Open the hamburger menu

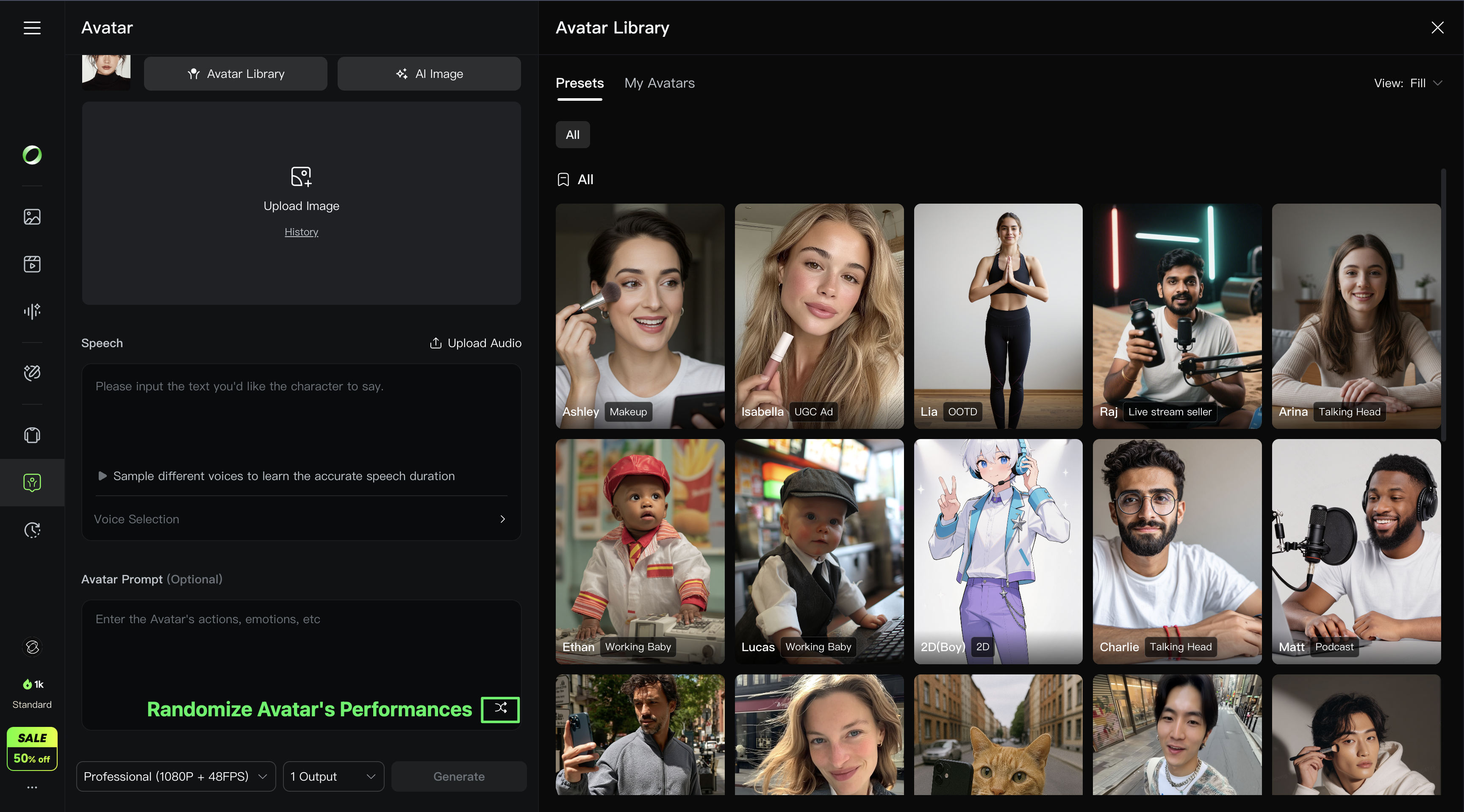point(32,28)
